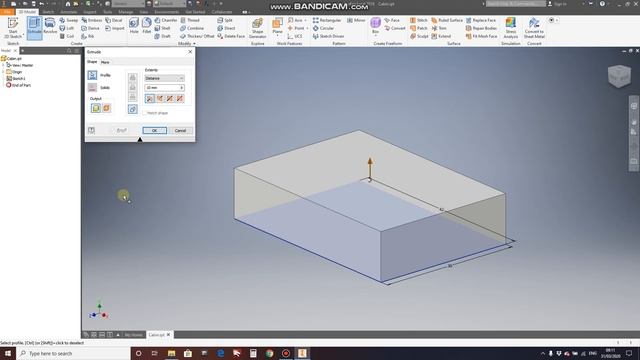Image resolution: width=640 pixels, height=360 pixels.
Task: Select the Shell tool
Action: click(x=162, y=28)
